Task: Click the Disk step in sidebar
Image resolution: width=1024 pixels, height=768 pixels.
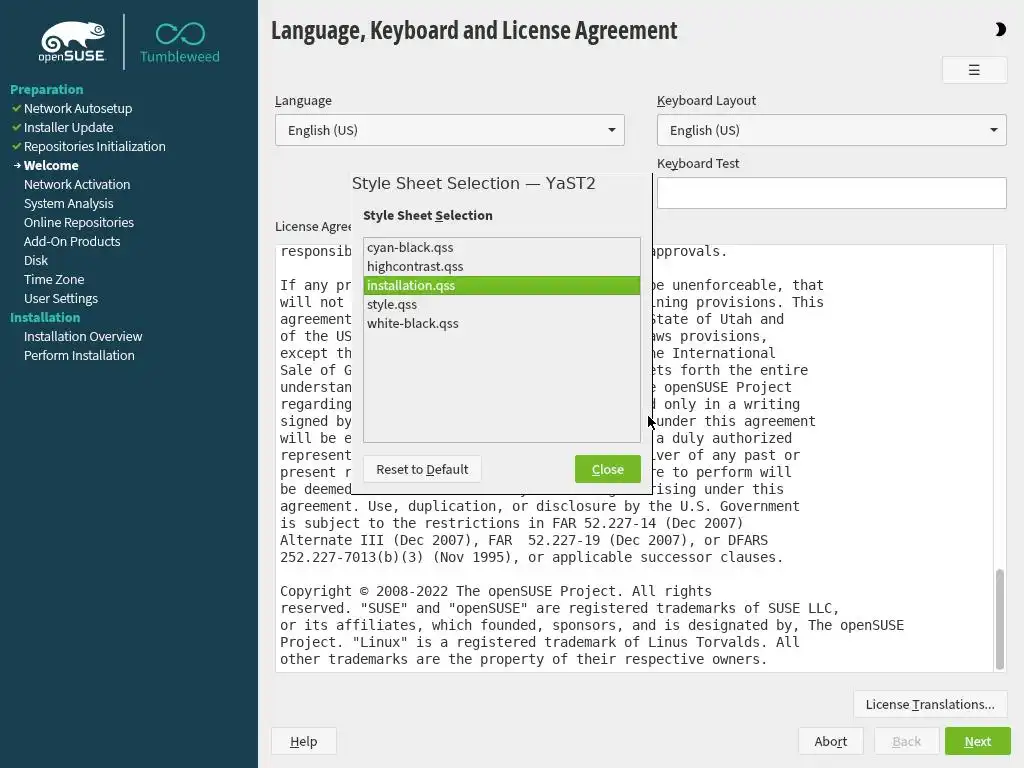Action: click(36, 260)
